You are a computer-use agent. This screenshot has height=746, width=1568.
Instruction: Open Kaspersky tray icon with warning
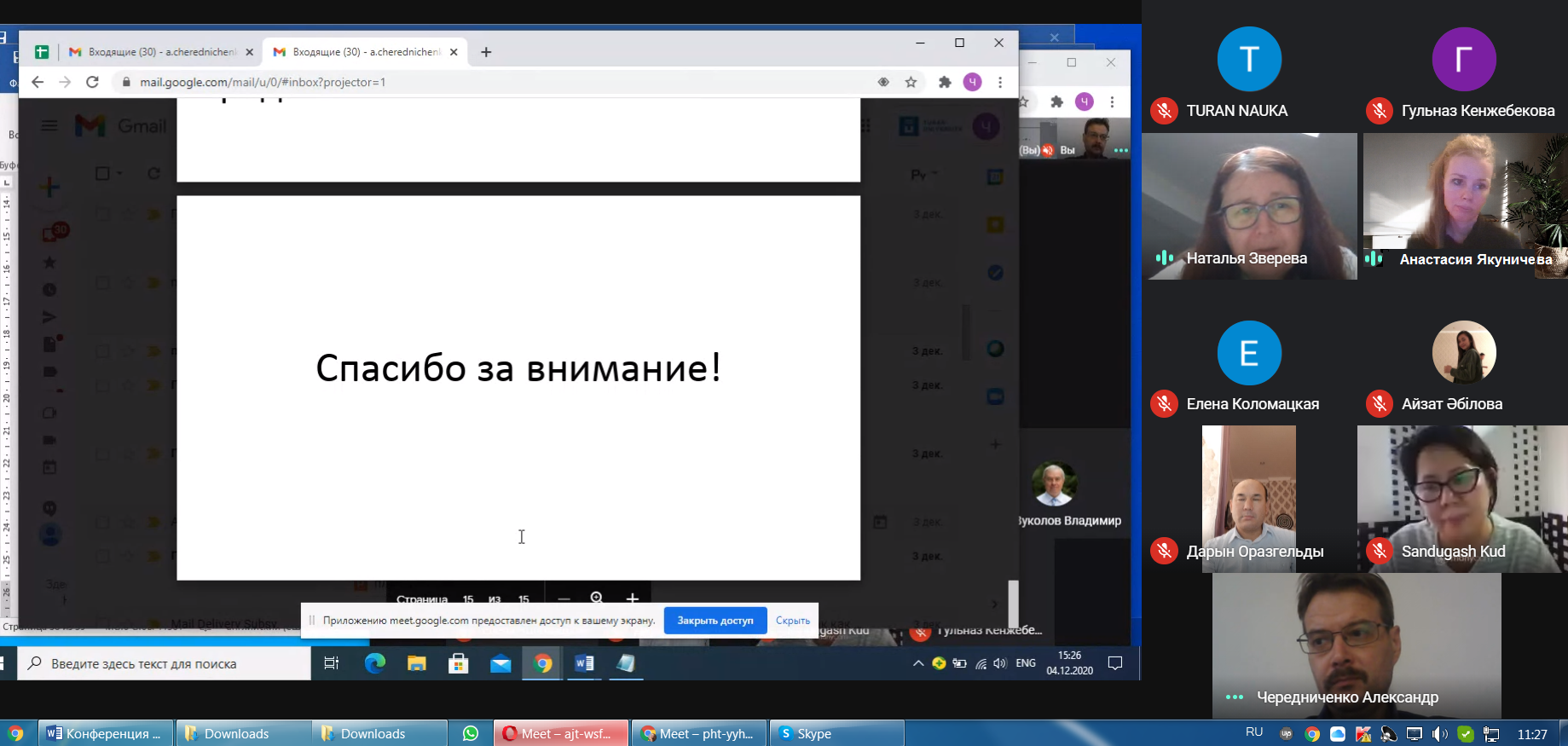[x=1363, y=734]
